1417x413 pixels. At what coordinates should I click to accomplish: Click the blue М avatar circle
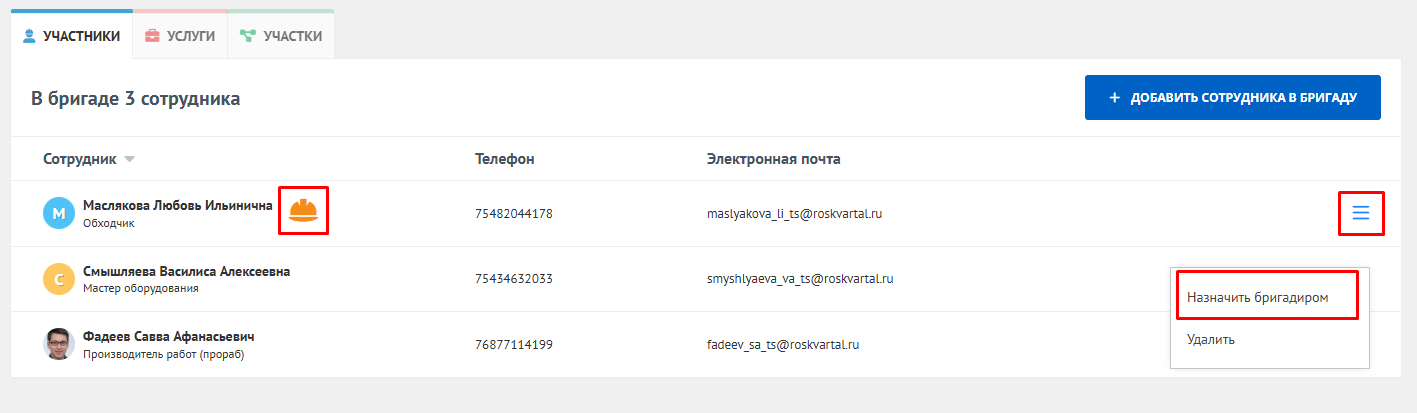click(59, 213)
